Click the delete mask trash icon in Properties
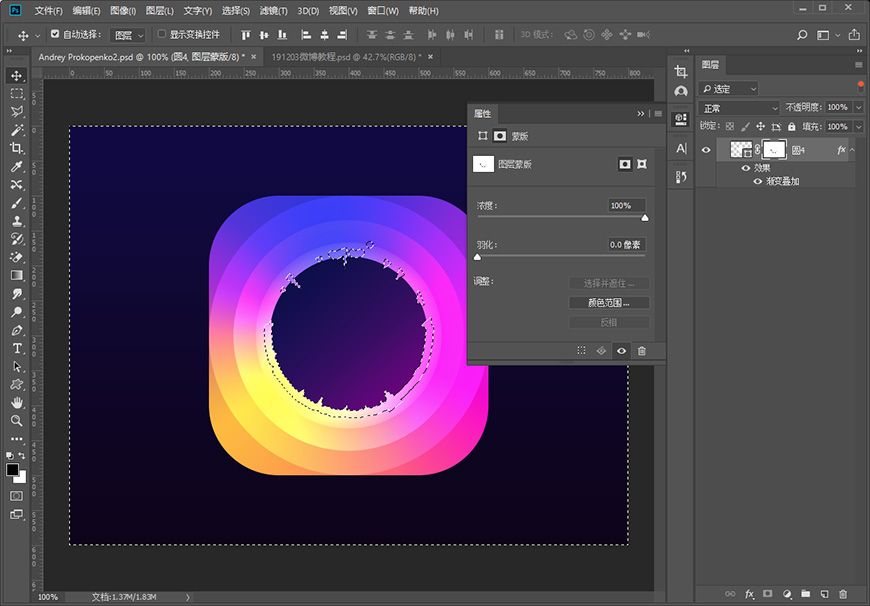870x606 pixels. pyautogui.click(x=642, y=351)
